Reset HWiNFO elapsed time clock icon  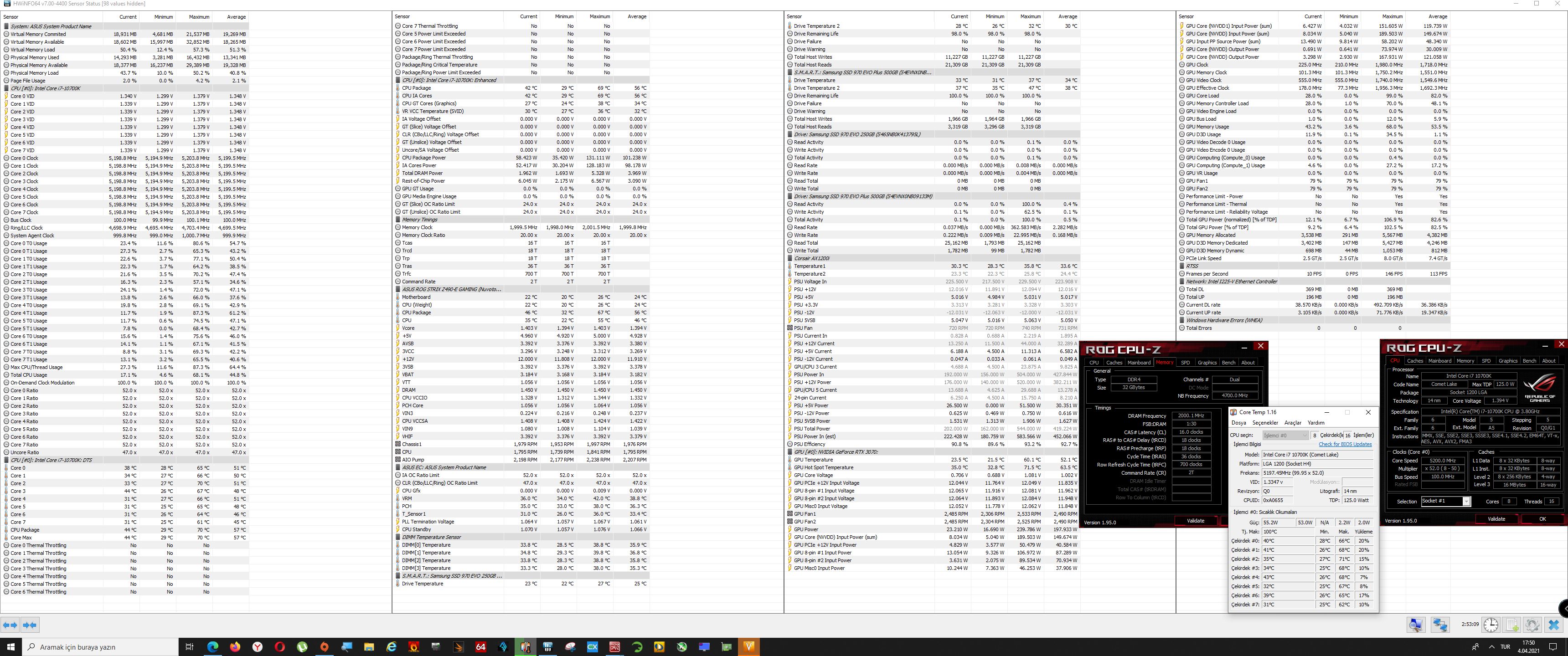[1491, 625]
